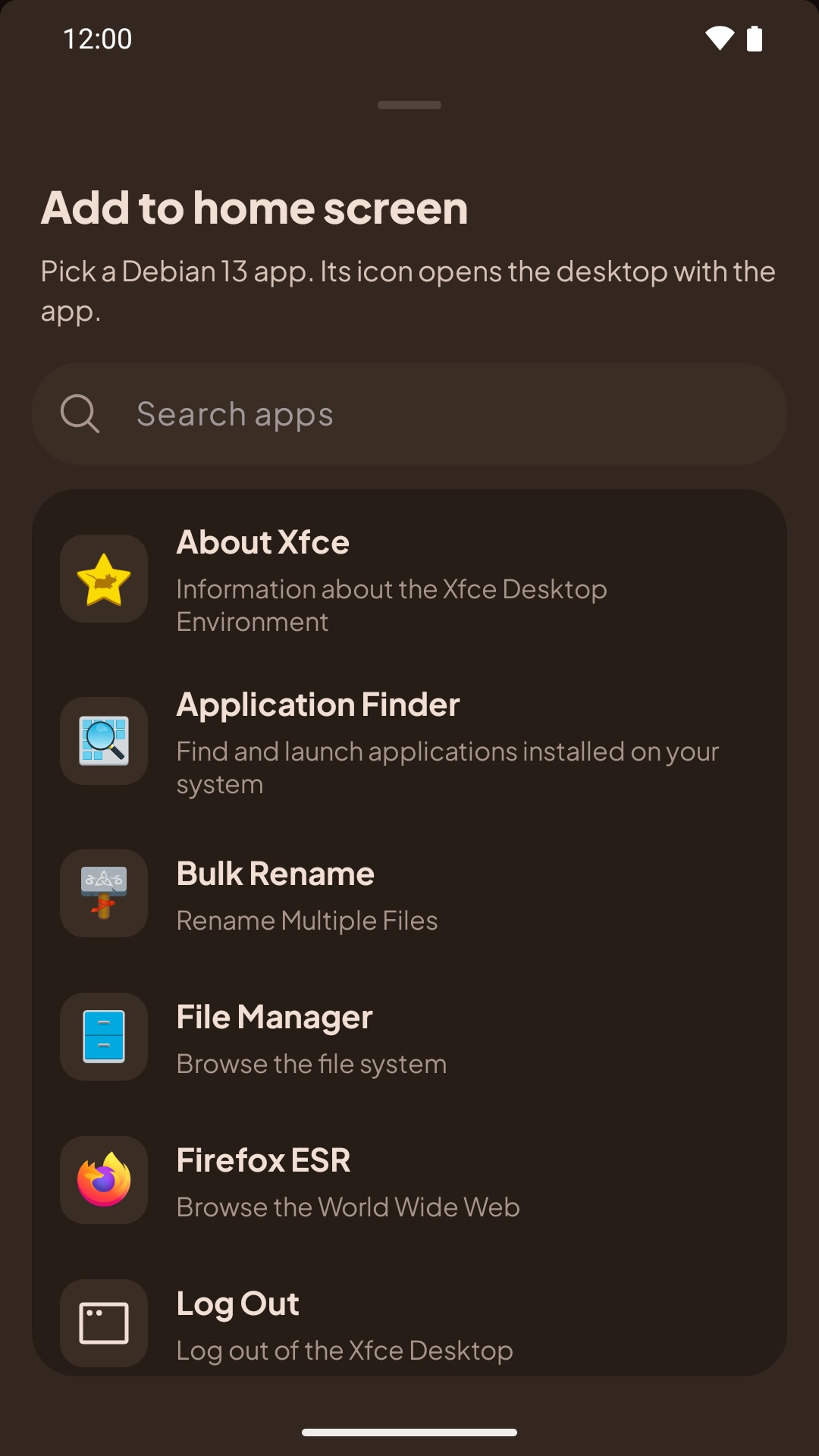Tap the Application Finder magnifier icon
The width and height of the screenshot is (819, 1456).
(x=104, y=741)
